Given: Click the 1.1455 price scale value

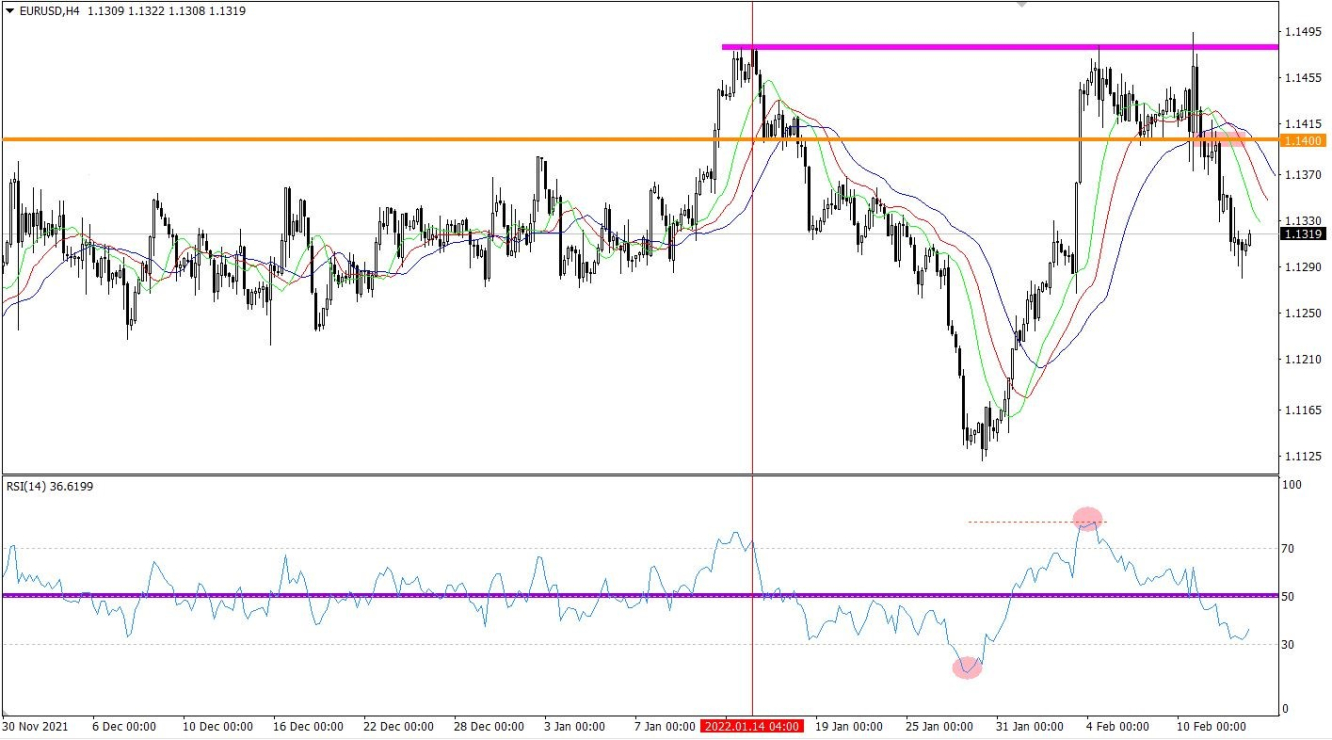Looking at the screenshot, I should pos(1305,78).
